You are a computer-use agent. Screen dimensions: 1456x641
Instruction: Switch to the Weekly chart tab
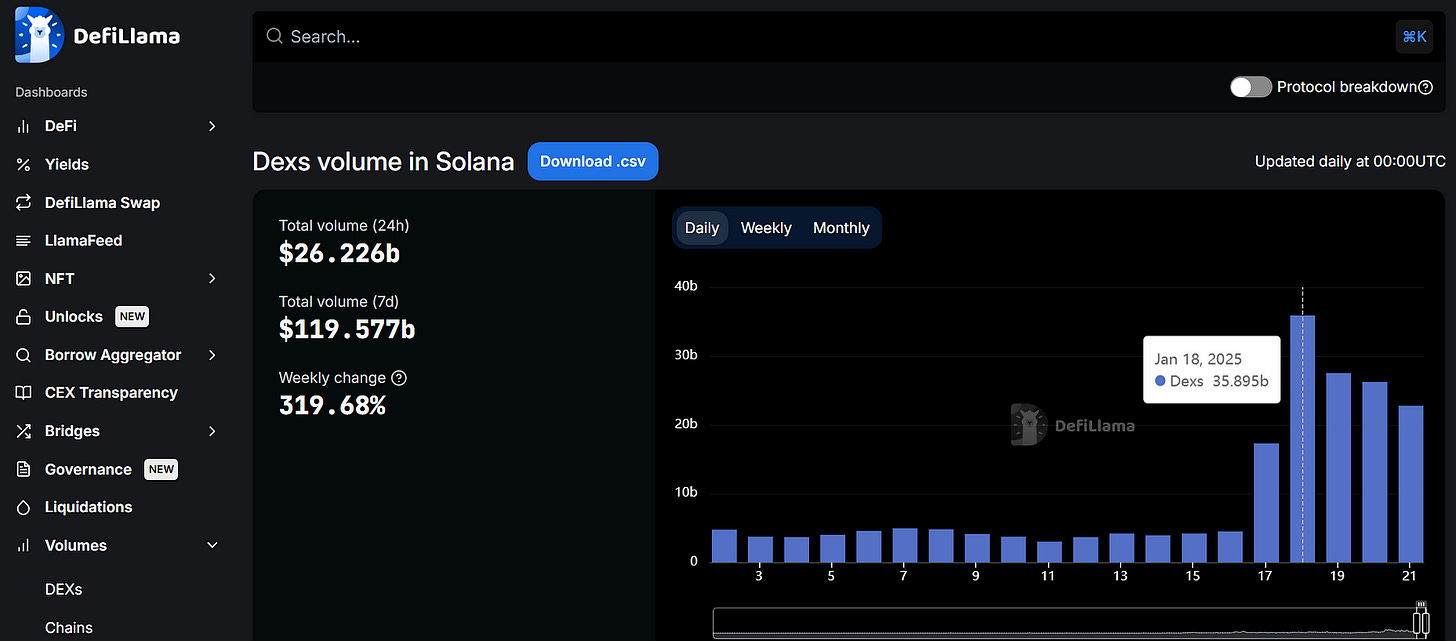tap(765, 227)
